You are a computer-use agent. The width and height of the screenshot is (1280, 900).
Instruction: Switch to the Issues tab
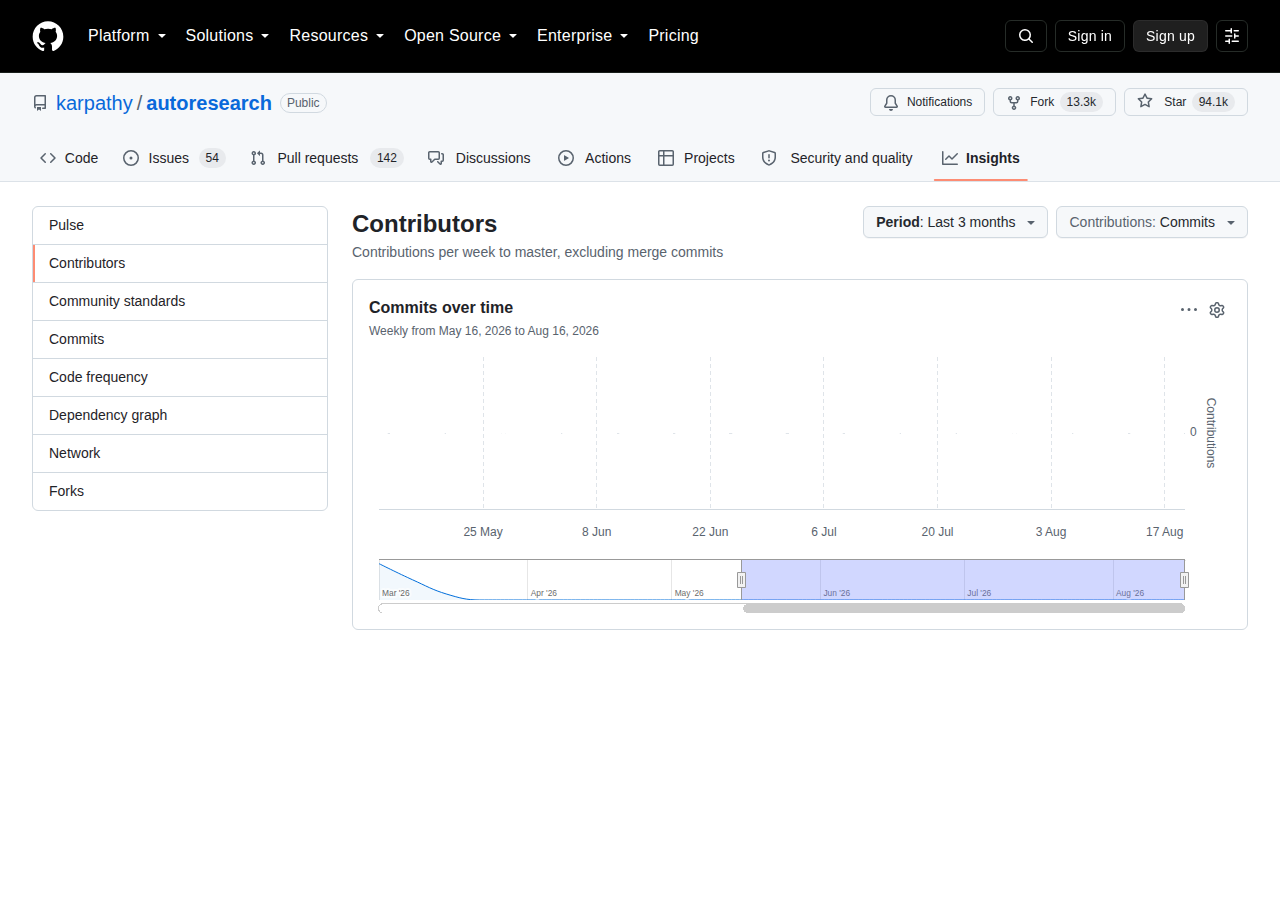point(174,158)
